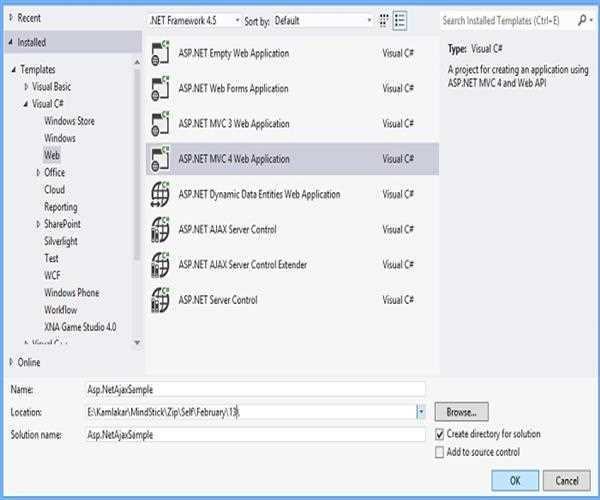Image resolution: width=600 pixels, height=500 pixels.
Task: Select the Windows Store template category
Action: [71, 120]
